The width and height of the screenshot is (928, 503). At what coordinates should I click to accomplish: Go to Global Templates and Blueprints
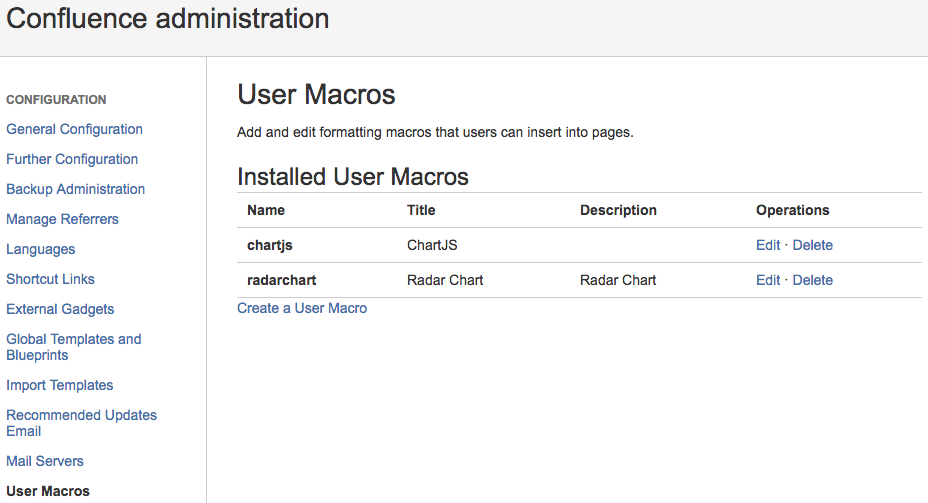pos(73,346)
